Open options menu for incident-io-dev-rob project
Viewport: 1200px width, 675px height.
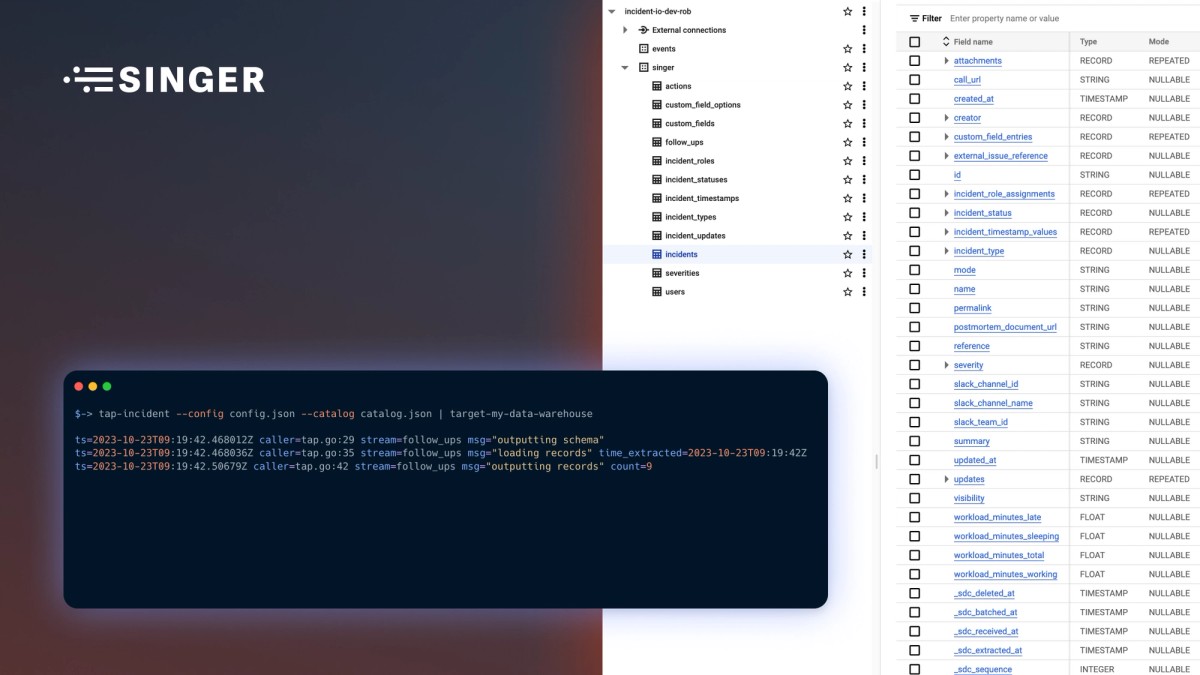tap(863, 11)
